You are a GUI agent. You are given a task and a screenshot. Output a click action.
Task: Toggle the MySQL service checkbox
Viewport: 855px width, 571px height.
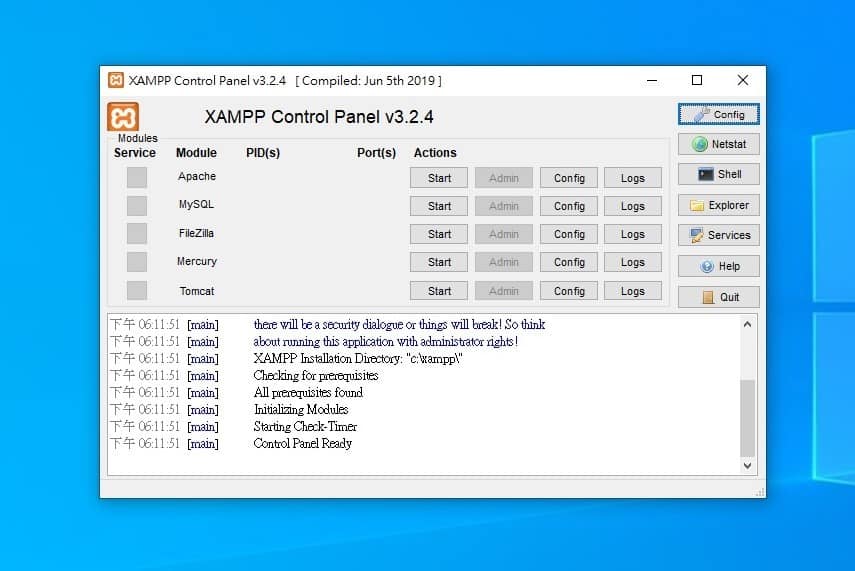pos(137,205)
